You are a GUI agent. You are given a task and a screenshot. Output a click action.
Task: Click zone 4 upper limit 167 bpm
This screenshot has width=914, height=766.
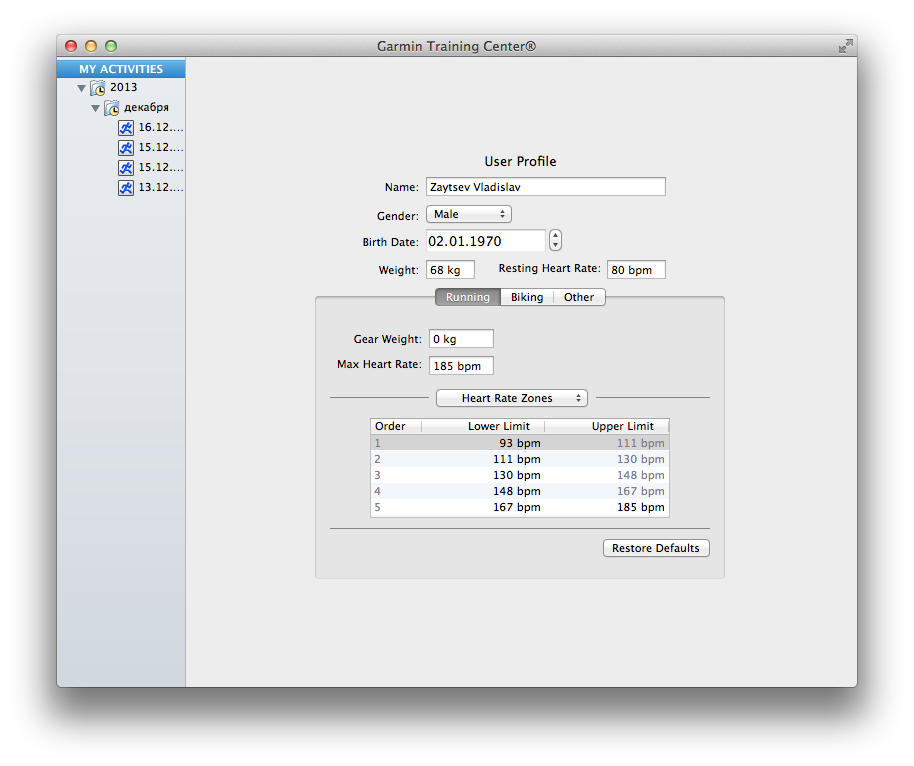click(x=641, y=491)
